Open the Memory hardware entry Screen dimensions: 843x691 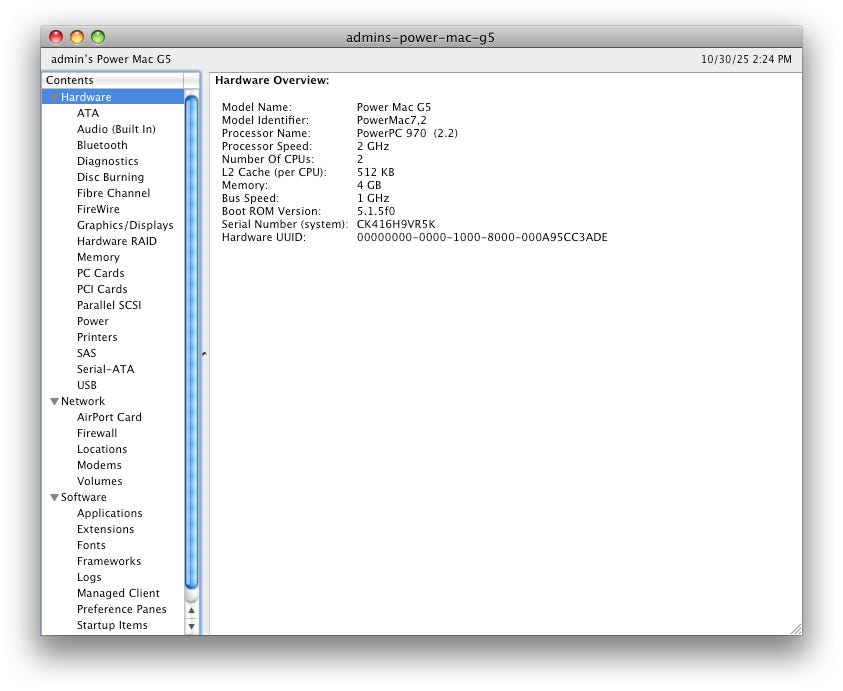tap(98, 257)
